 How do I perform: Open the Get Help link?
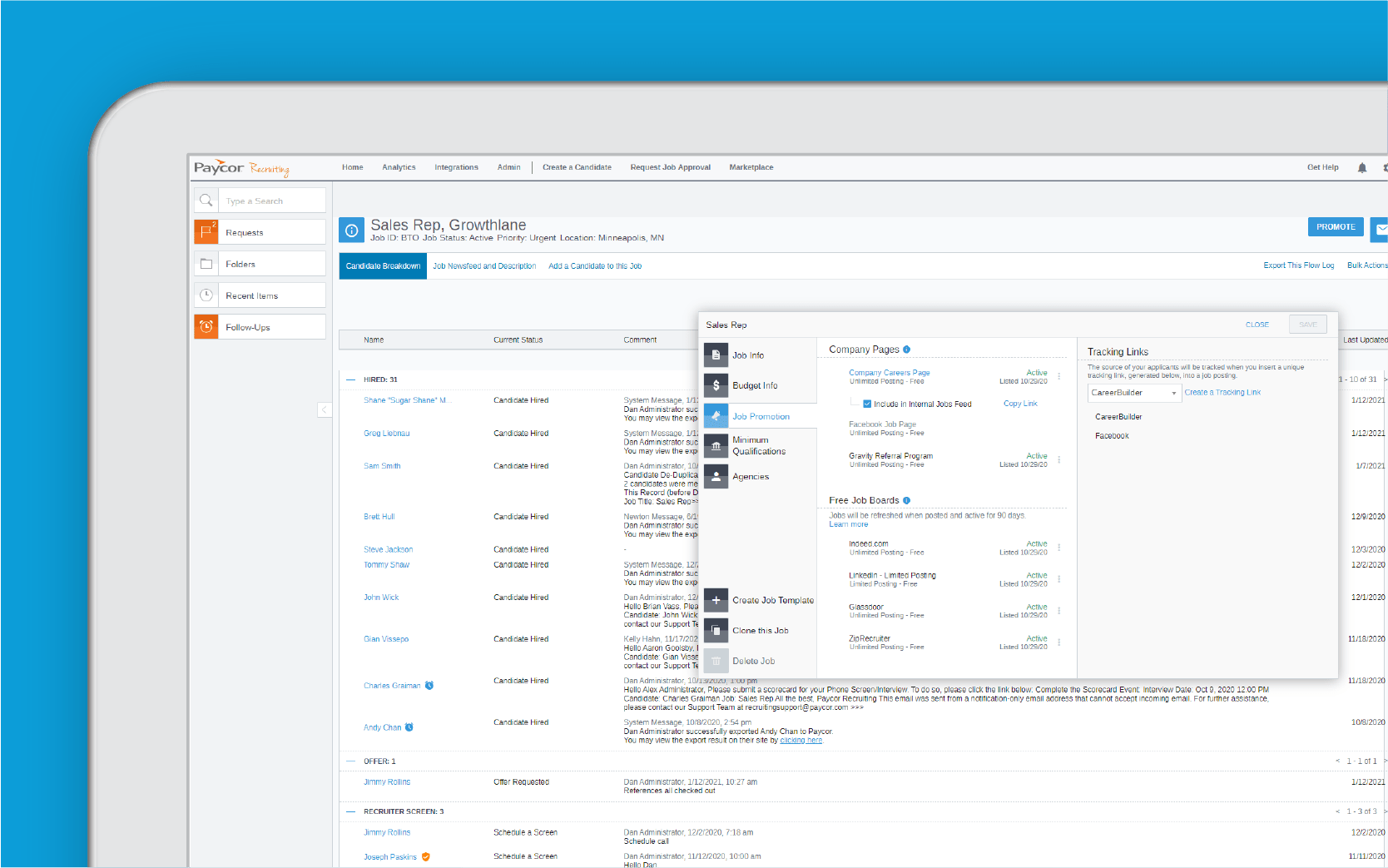point(1322,167)
